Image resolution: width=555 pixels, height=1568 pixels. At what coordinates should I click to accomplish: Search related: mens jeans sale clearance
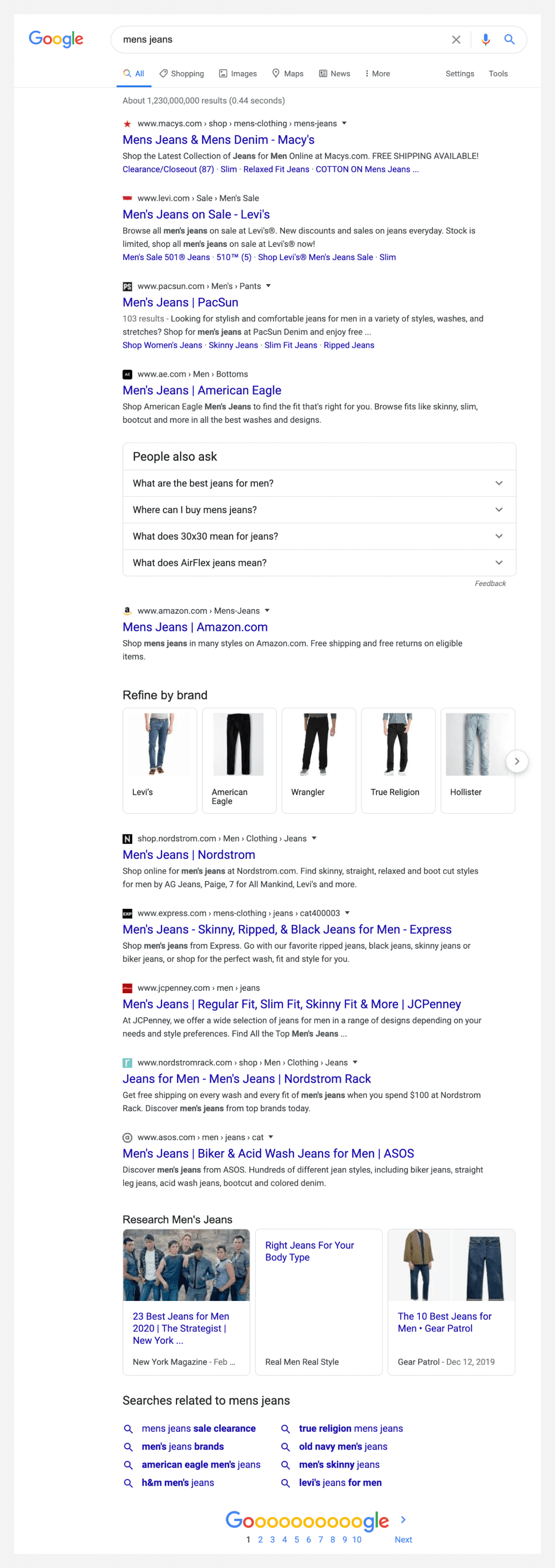198,1428
